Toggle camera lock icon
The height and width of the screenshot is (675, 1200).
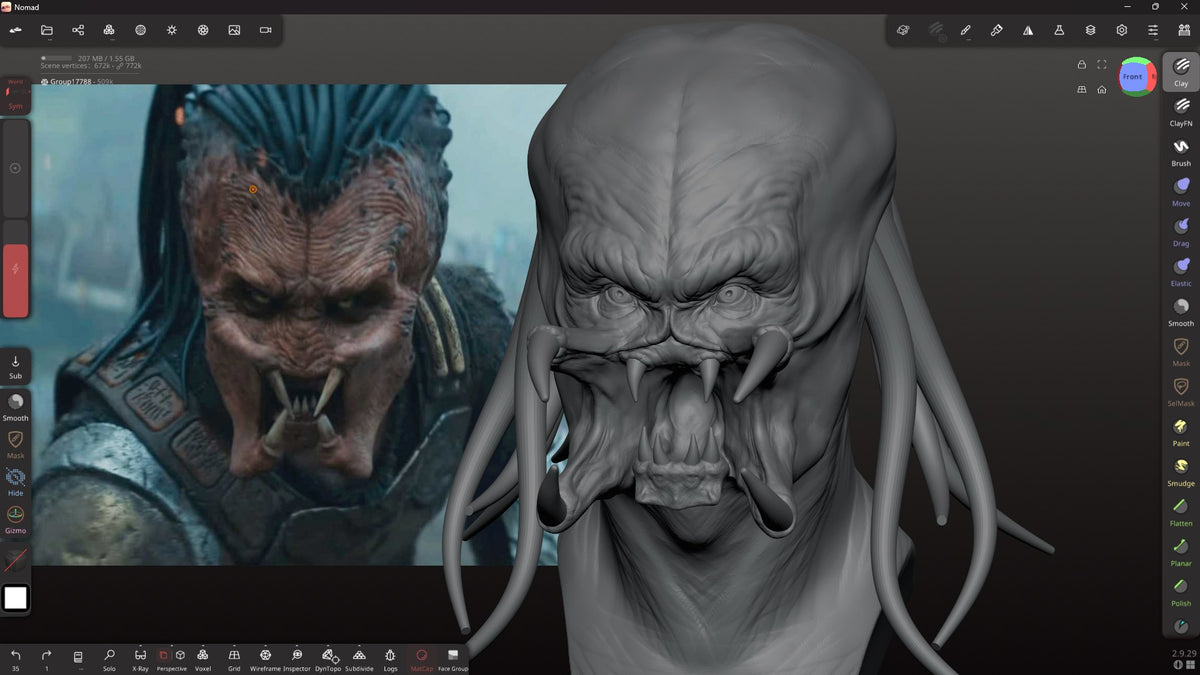(1081, 64)
